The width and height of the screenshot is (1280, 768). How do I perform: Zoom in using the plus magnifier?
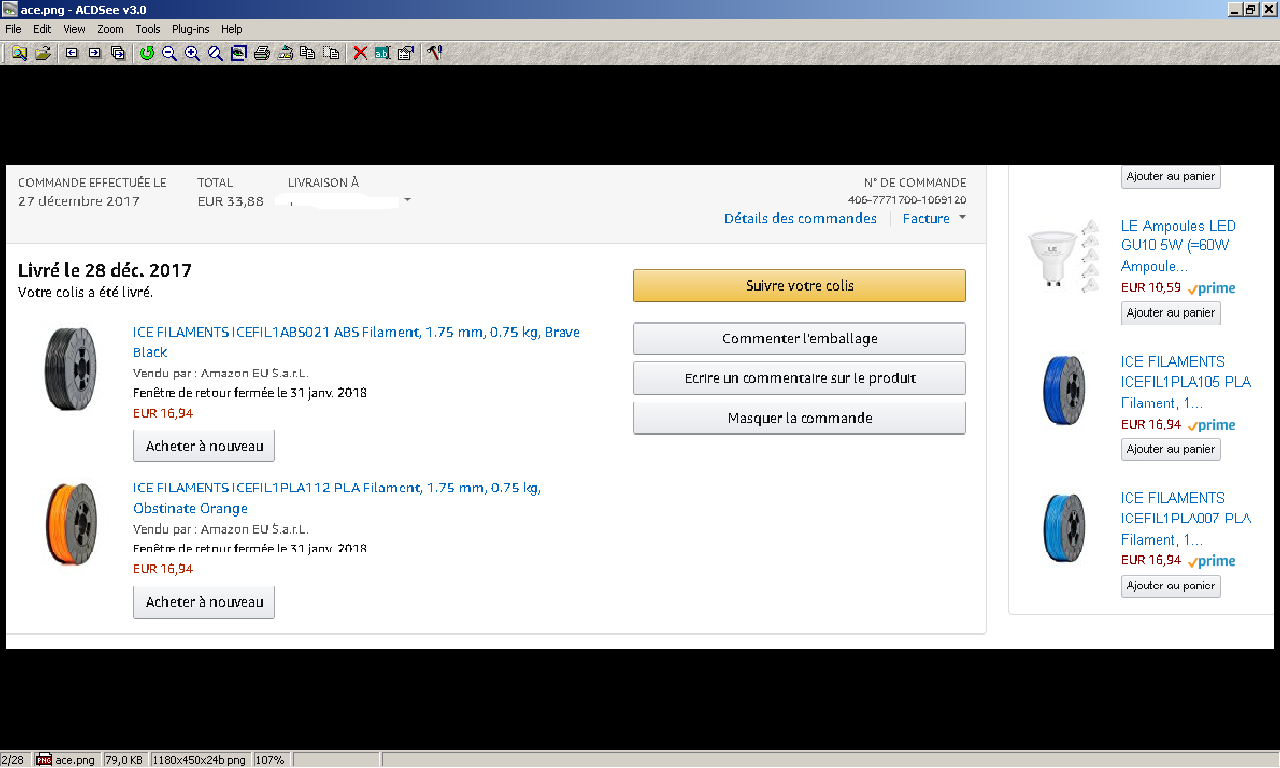(x=192, y=53)
